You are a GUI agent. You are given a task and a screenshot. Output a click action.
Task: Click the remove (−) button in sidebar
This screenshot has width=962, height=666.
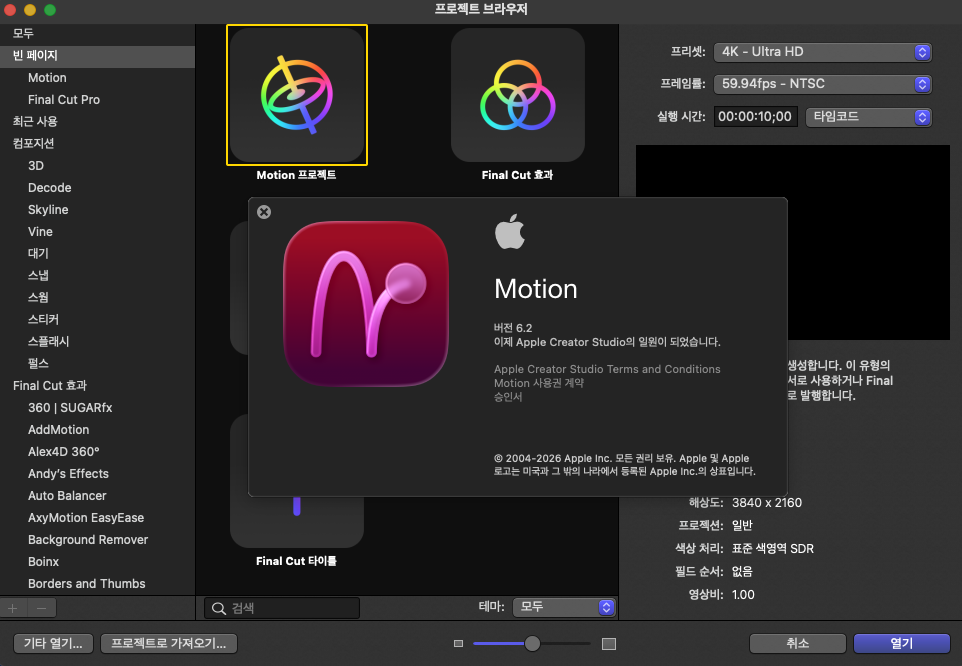tap(41, 608)
